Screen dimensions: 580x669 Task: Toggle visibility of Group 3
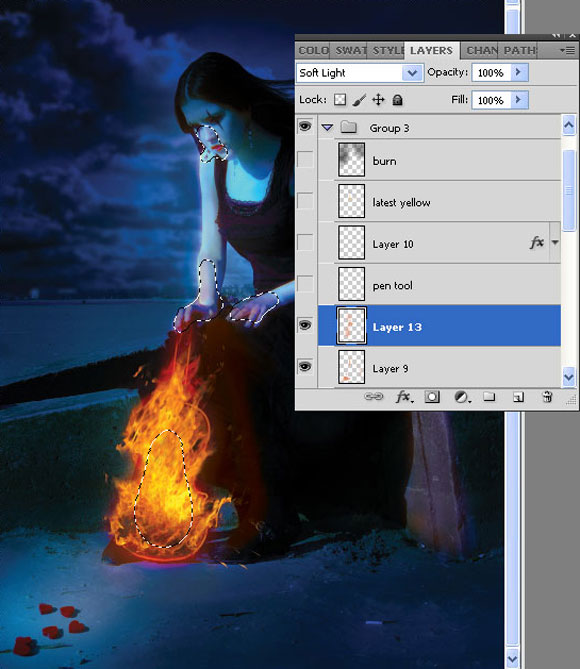305,126
